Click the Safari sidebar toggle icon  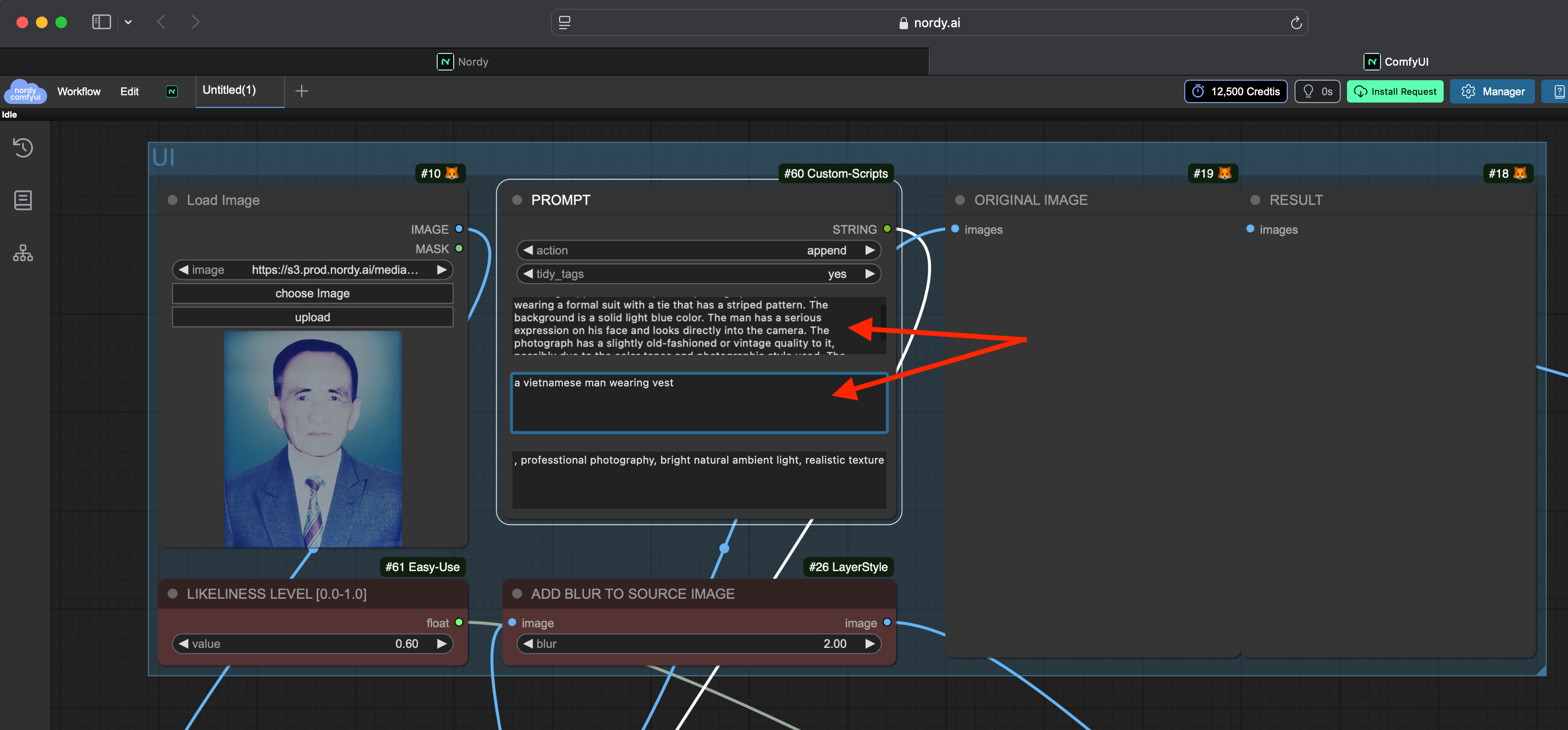click(101, 22)
